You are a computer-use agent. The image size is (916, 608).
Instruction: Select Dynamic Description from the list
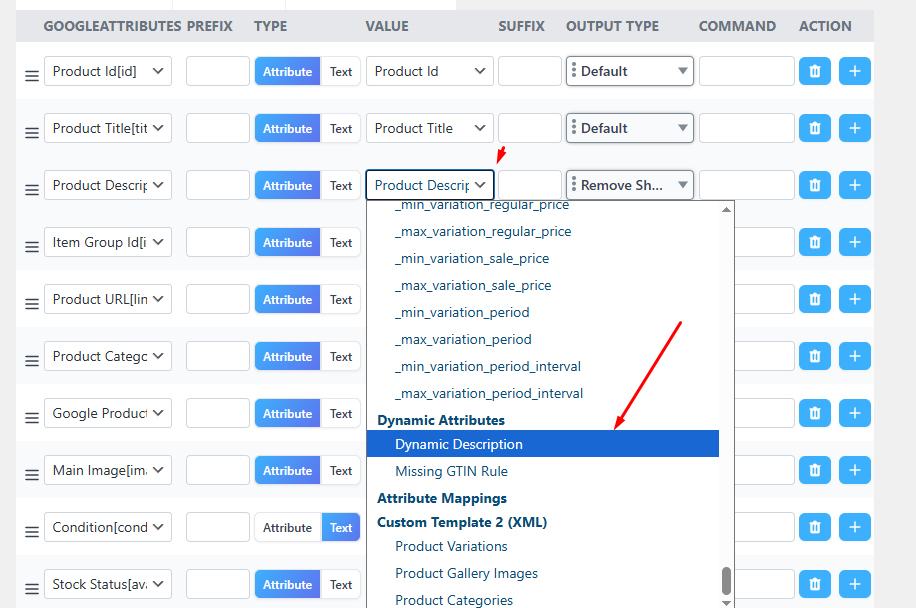pos(459,443)
